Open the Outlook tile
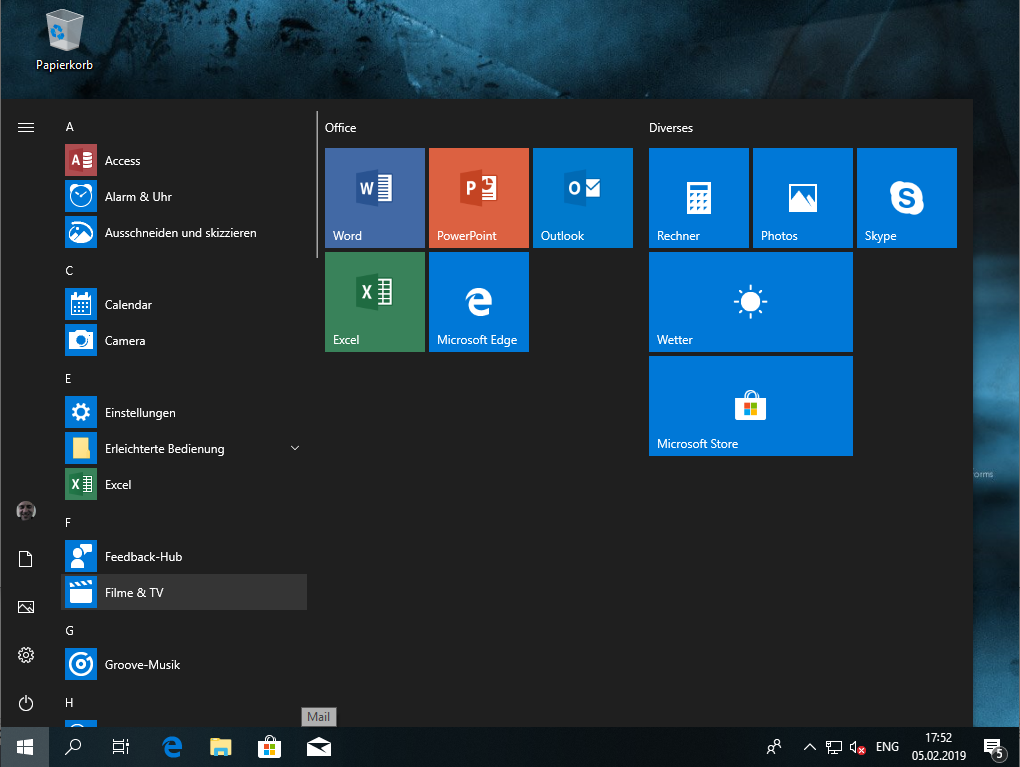This screenshot has width=1020, height=767. click(x=583, y=198)
